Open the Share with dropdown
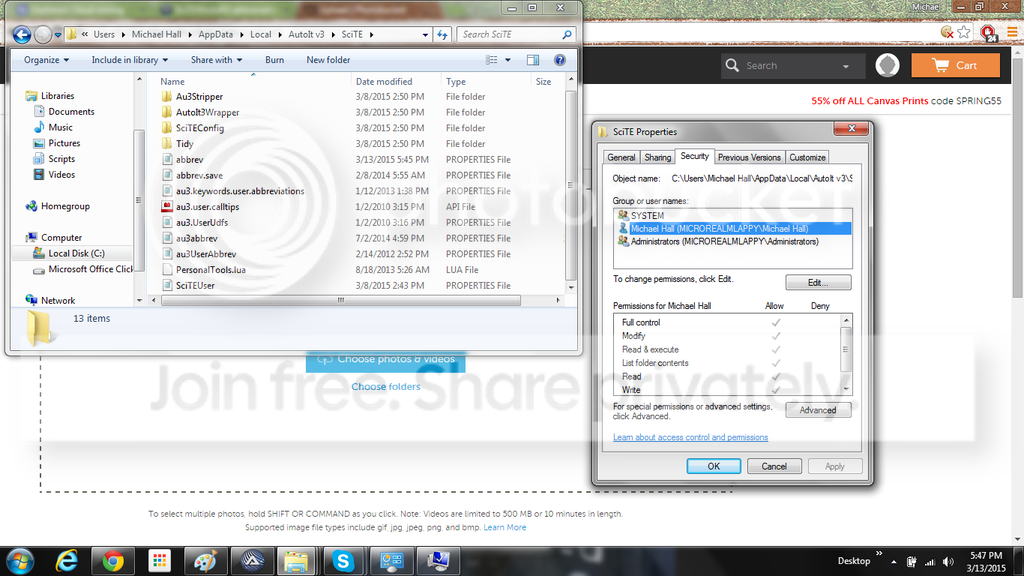The width and height of the screenshot is (1024, 576). [215, 60]
